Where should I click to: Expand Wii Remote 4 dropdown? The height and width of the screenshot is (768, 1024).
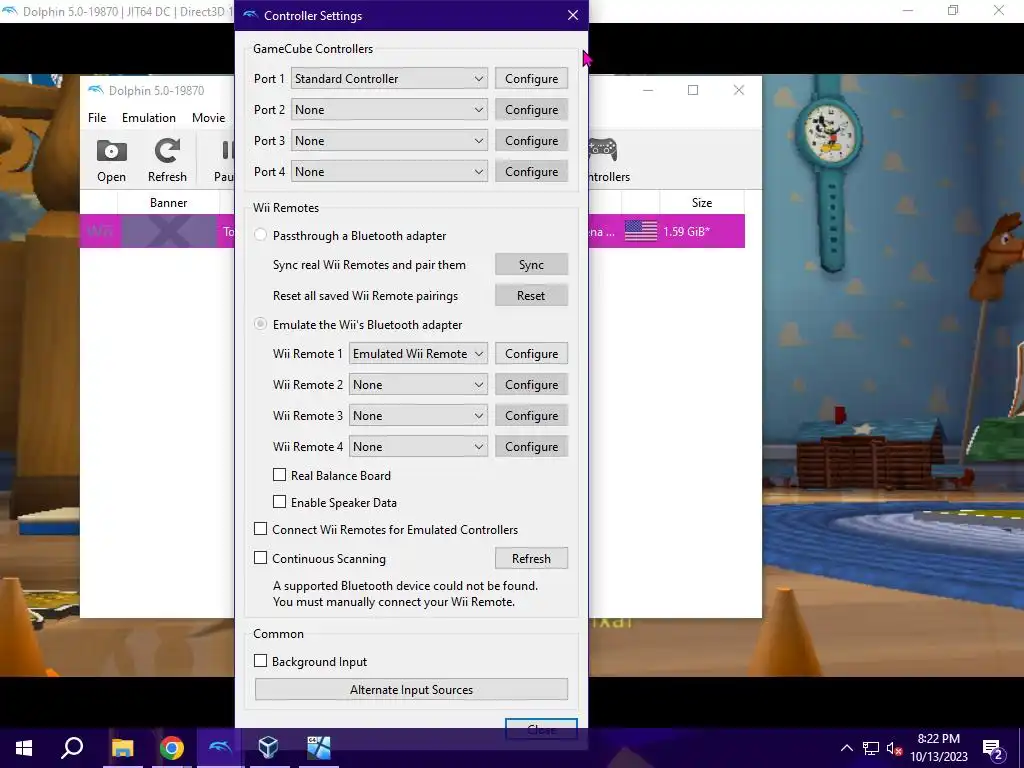418,447
